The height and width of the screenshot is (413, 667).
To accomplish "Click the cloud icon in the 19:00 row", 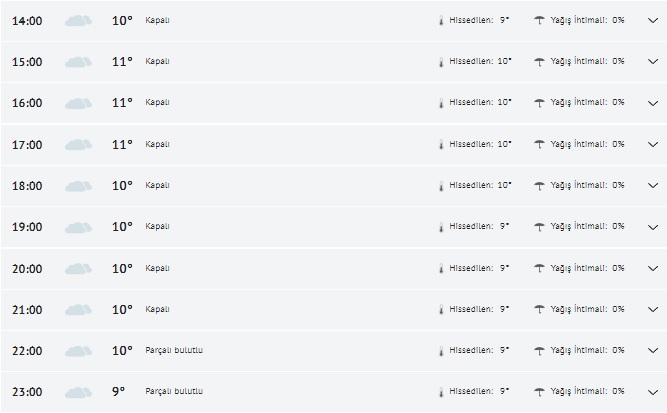I will pyautogui.click(x=78, y=227).
